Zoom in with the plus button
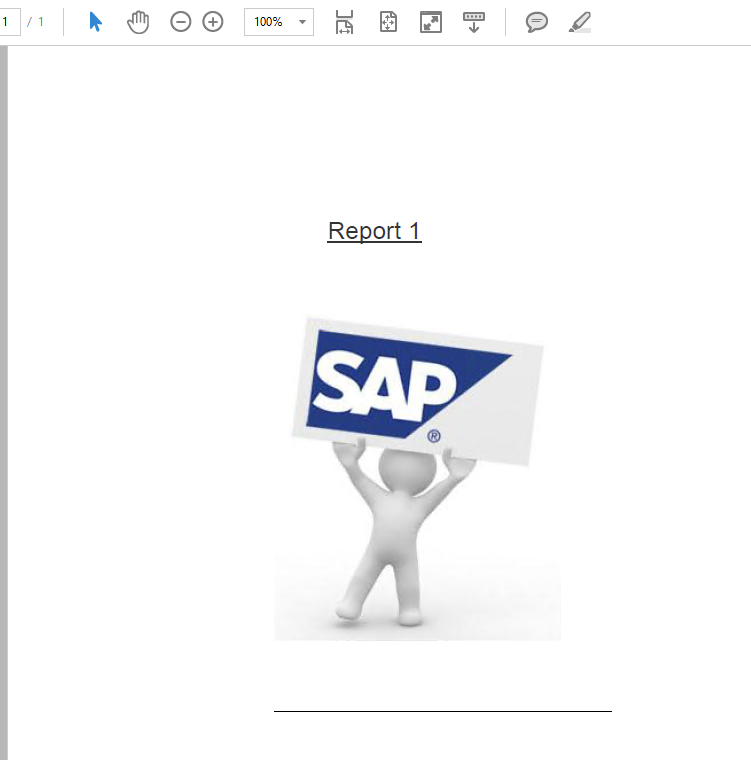The height and width of the screenshot is (760, 751). coord(213,21)
